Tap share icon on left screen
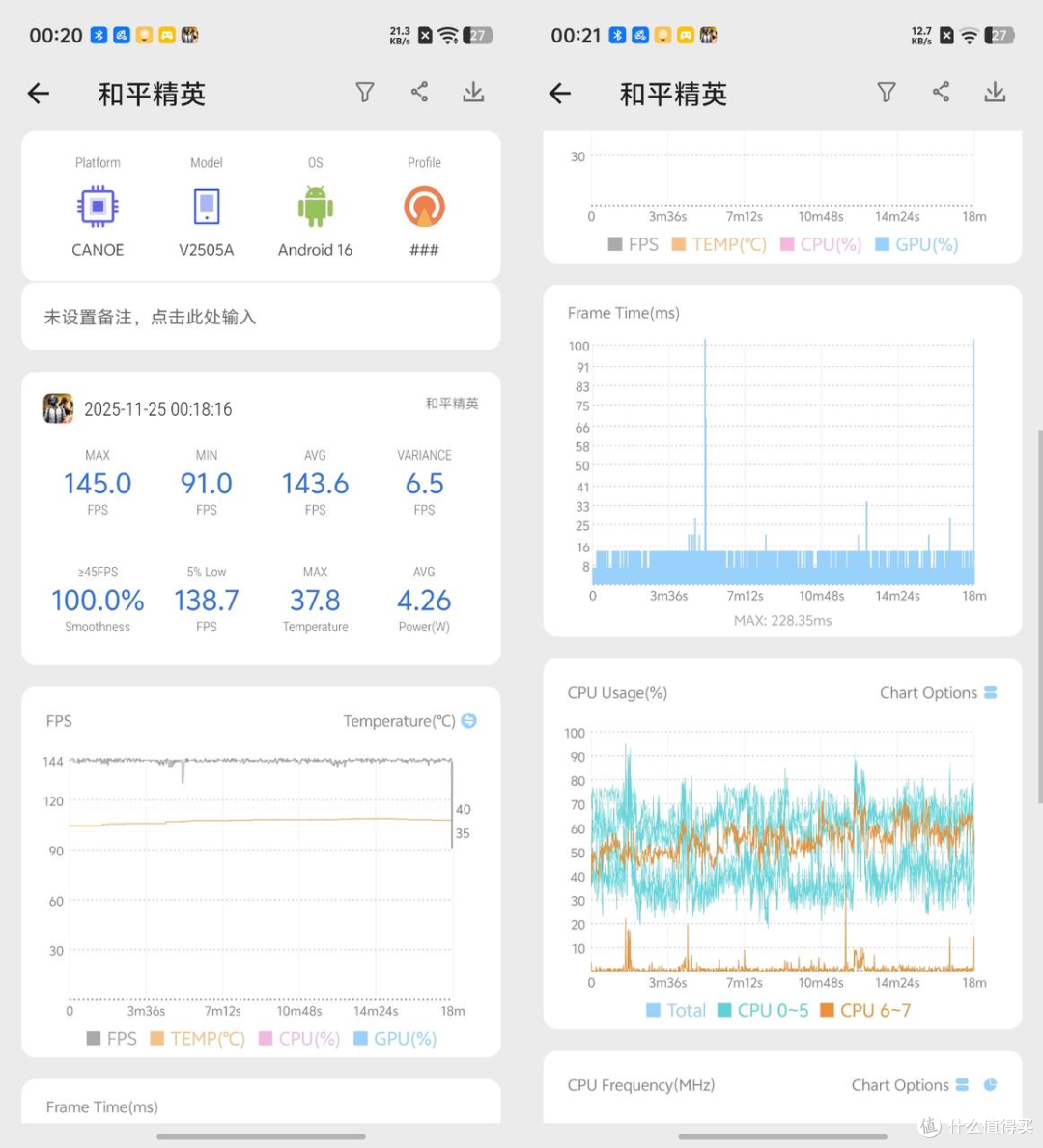 (420, 92)
